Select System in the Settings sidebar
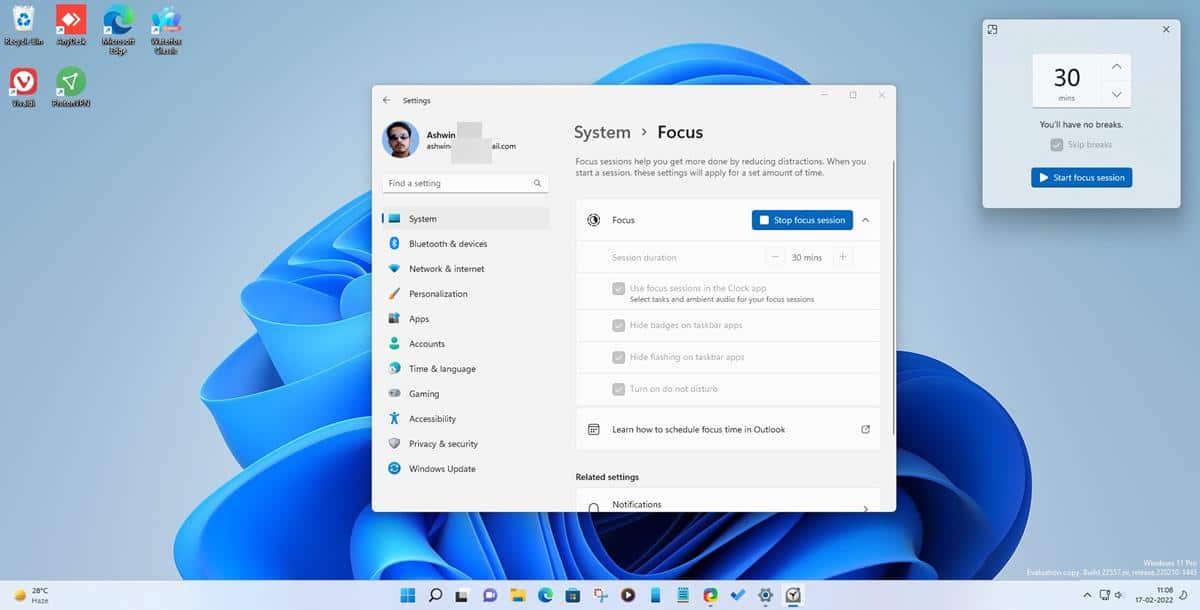 point(465,219)
